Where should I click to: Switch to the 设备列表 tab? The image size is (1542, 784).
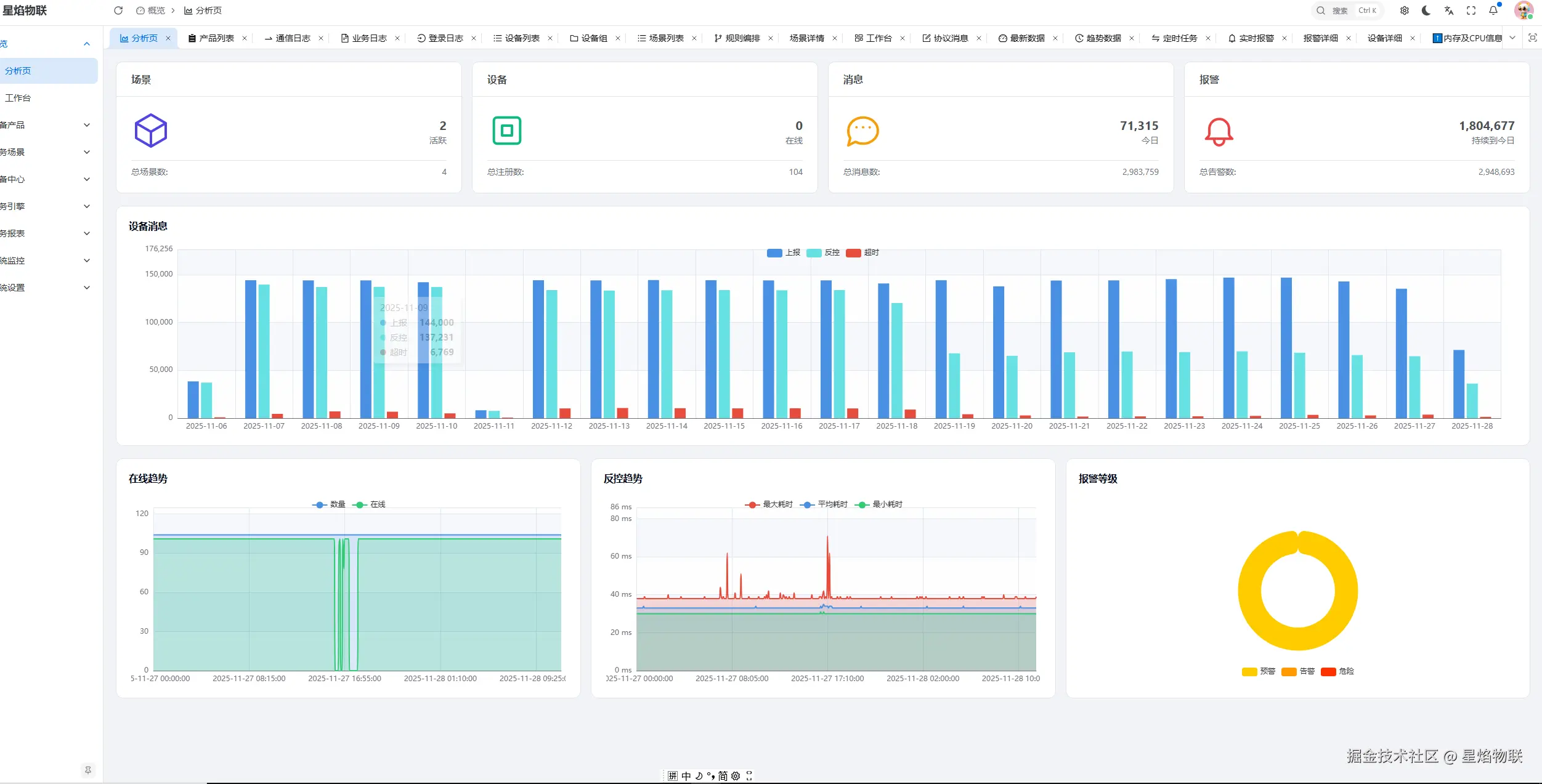[521, 38]
